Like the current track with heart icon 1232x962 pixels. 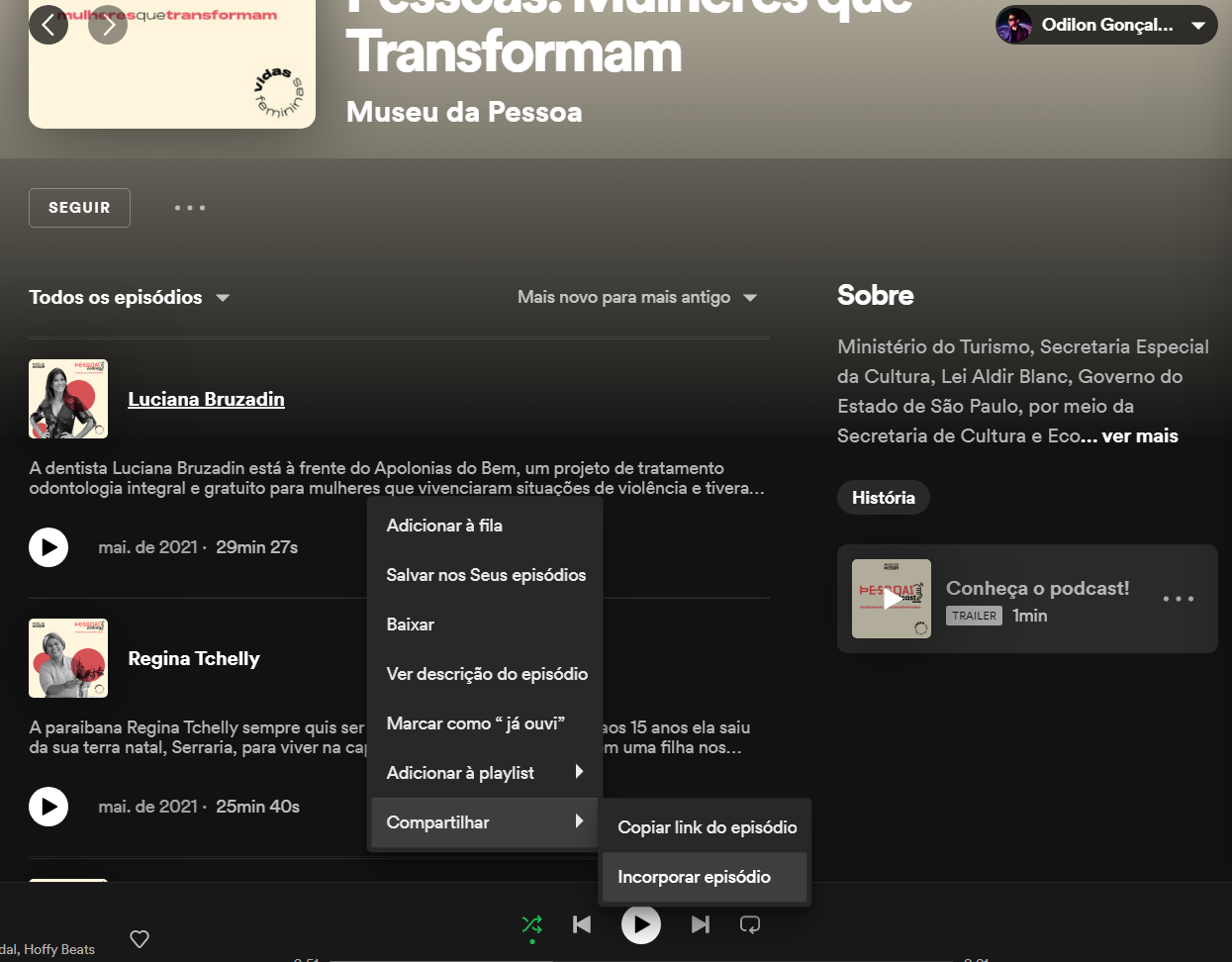click(140, 938)
